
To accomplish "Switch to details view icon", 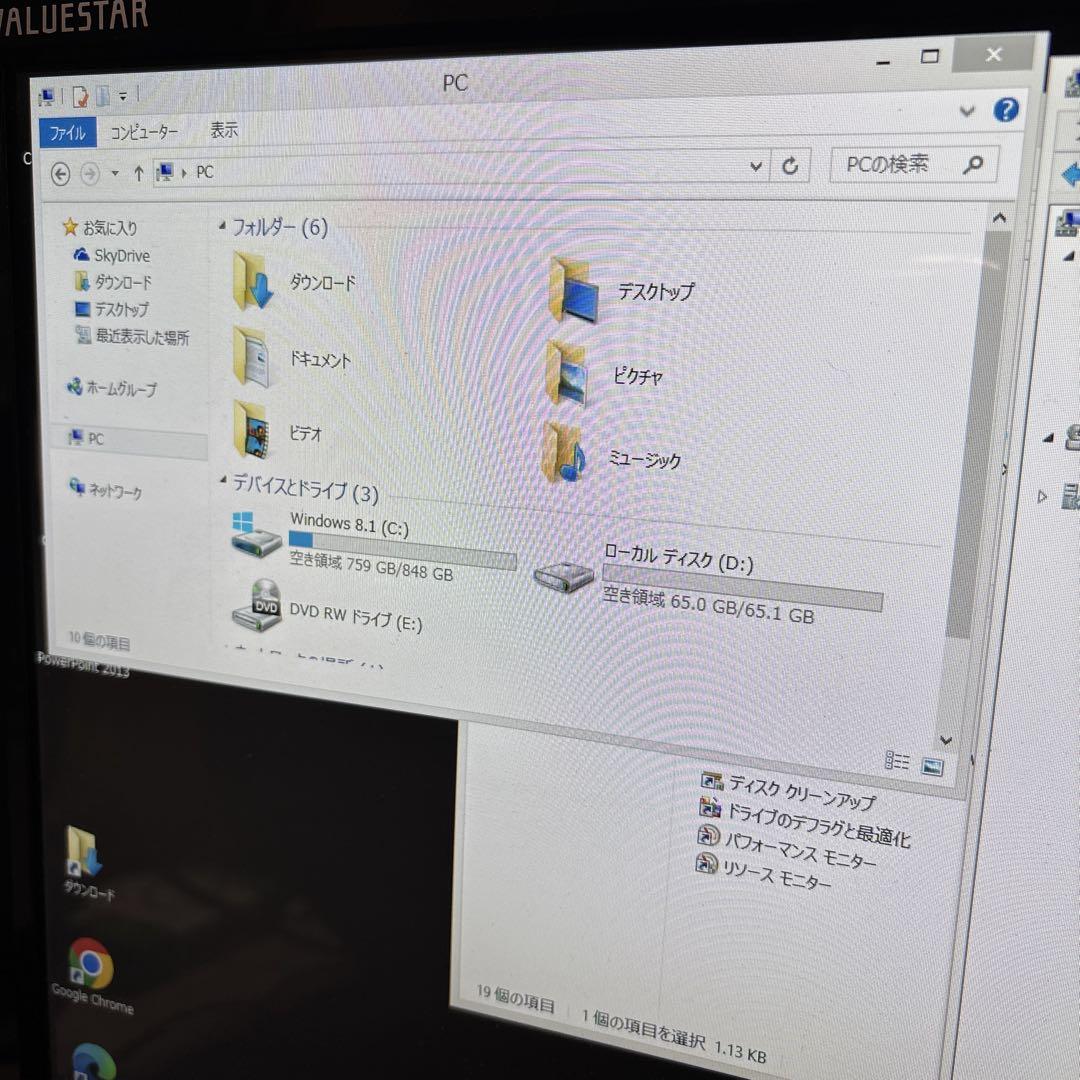I will click(x=897, y=761).
